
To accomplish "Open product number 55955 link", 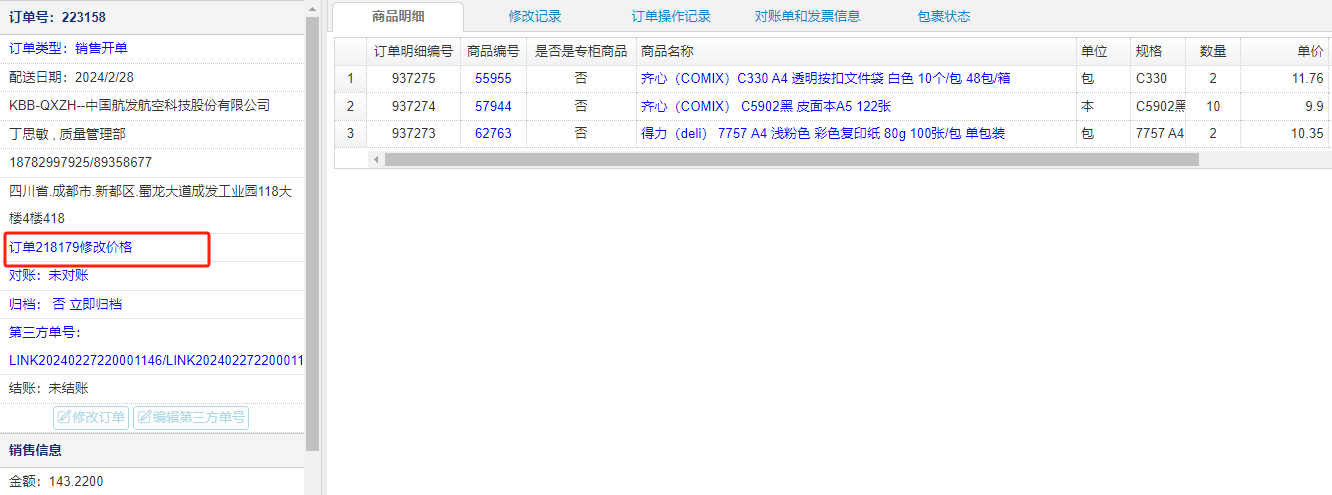I will [x=493, y=78].
